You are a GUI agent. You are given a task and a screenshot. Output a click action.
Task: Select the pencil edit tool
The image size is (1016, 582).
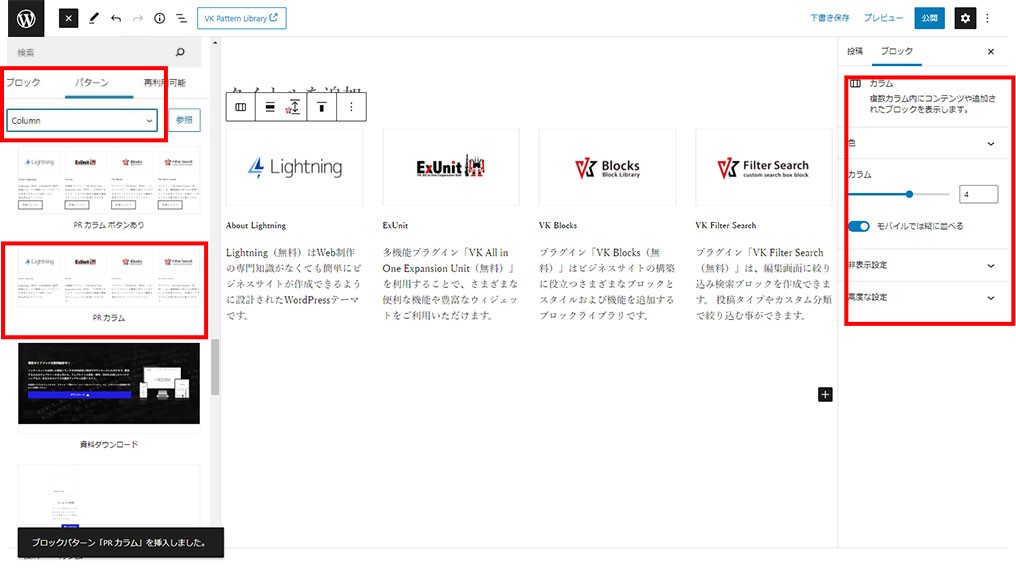[94, 18]
